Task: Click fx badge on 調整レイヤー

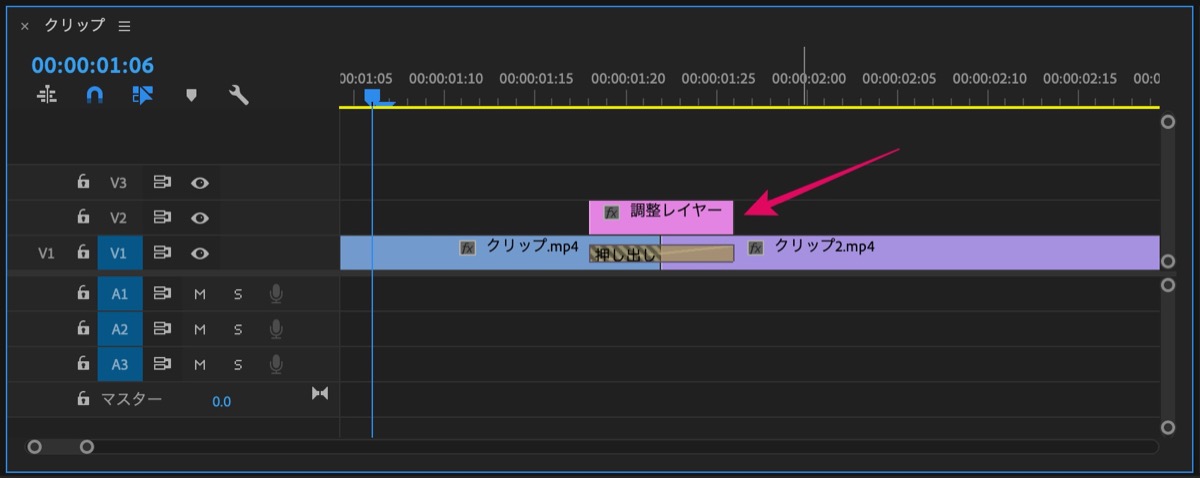Action: tap(612, 212)
